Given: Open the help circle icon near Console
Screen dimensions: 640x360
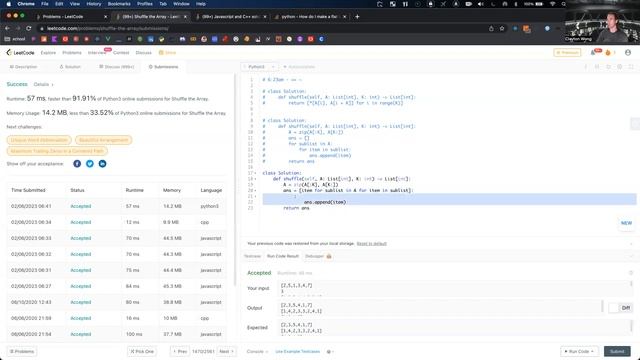Looking at the screenshot, I should tap(329, 351).
